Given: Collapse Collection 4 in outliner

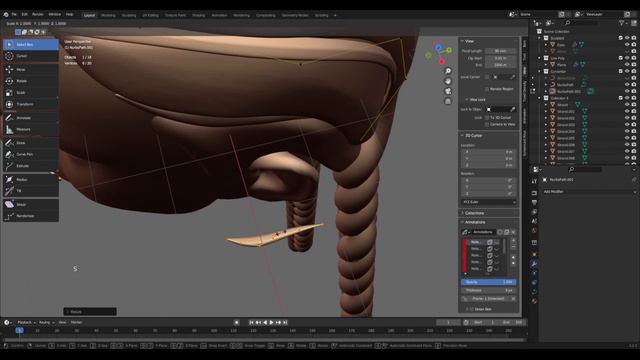Looking at the screenshot, I should point(540,98).
